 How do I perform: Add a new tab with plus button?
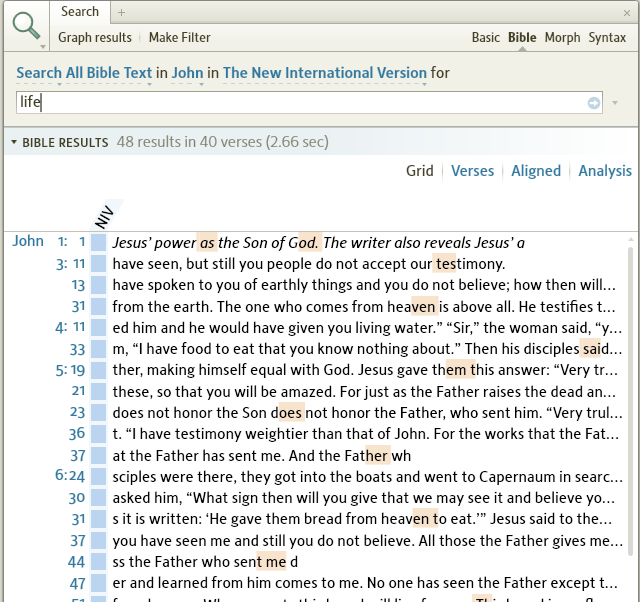click(121, 13)
